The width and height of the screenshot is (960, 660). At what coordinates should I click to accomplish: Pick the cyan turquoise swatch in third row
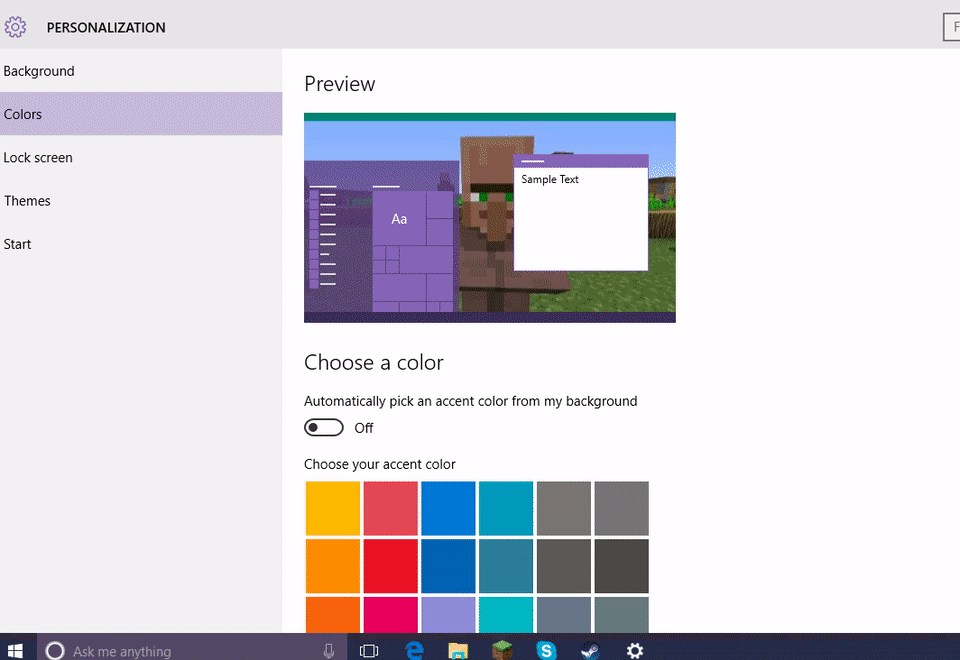[506, 615]
